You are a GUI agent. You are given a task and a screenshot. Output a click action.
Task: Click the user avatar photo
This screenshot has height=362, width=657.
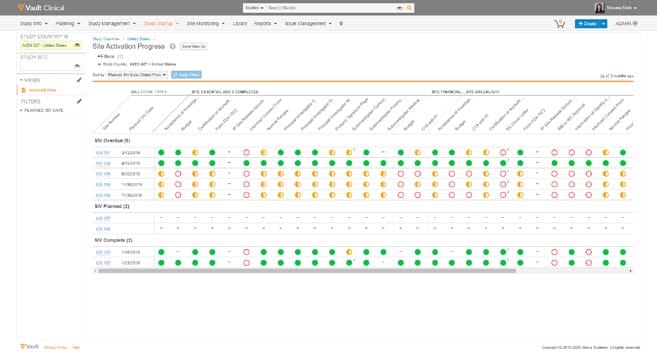[599, 8]
